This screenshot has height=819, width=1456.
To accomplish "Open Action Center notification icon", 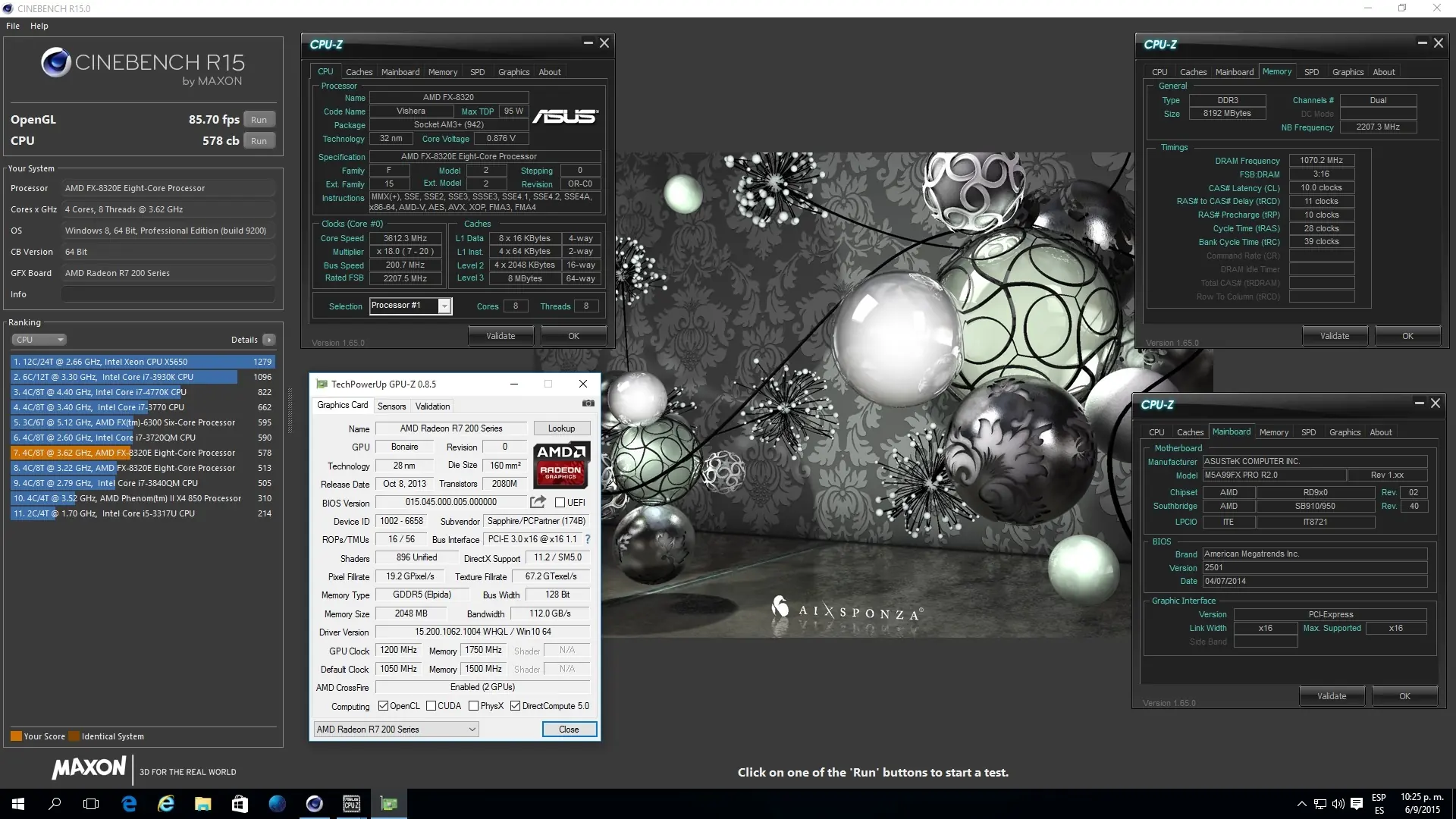I will 1357,804.
